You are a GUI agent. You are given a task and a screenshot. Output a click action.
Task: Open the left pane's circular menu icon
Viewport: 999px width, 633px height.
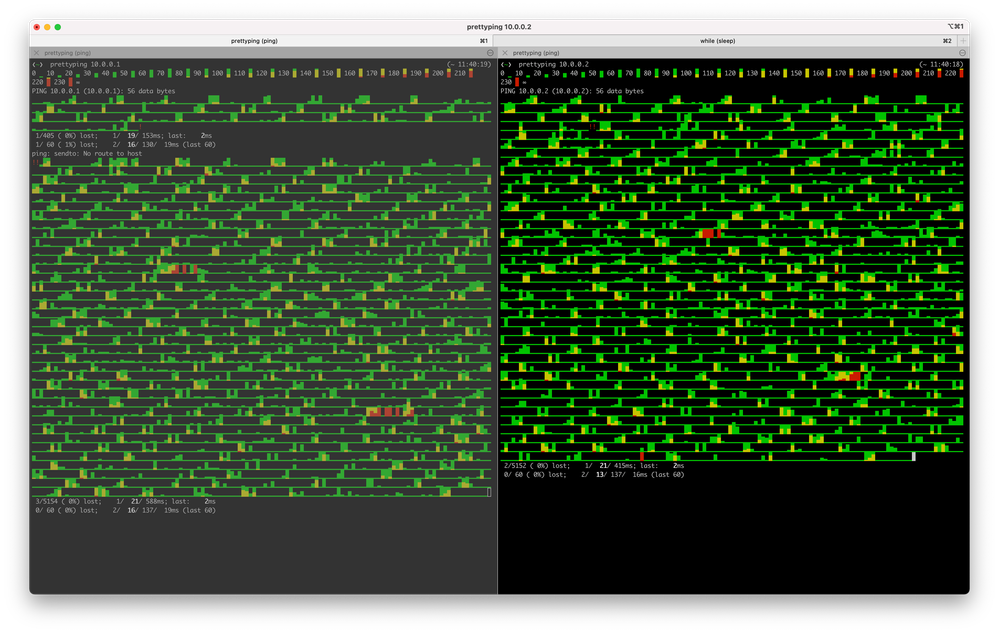click(490, 53)
